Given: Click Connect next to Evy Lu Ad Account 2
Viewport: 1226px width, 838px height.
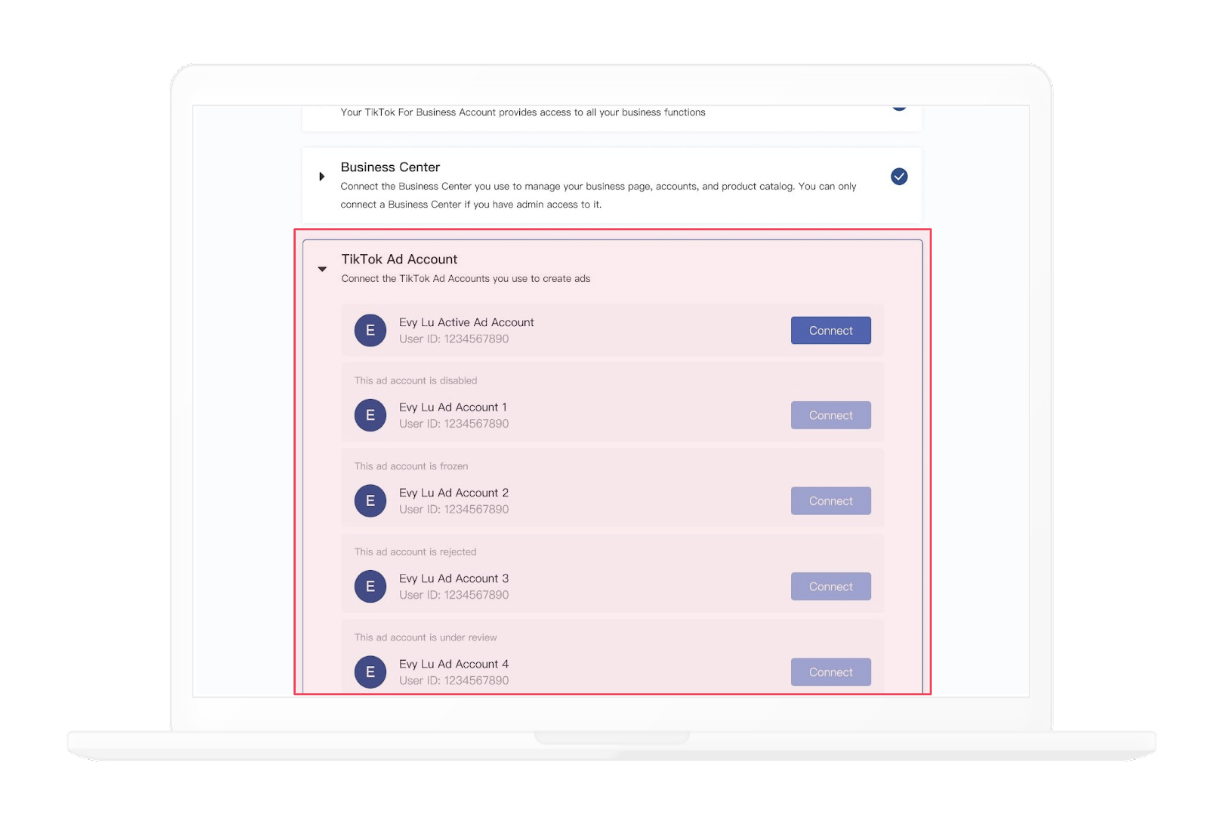Looking at the screenshot, I should pyautogui.click(x=830, y=500).
